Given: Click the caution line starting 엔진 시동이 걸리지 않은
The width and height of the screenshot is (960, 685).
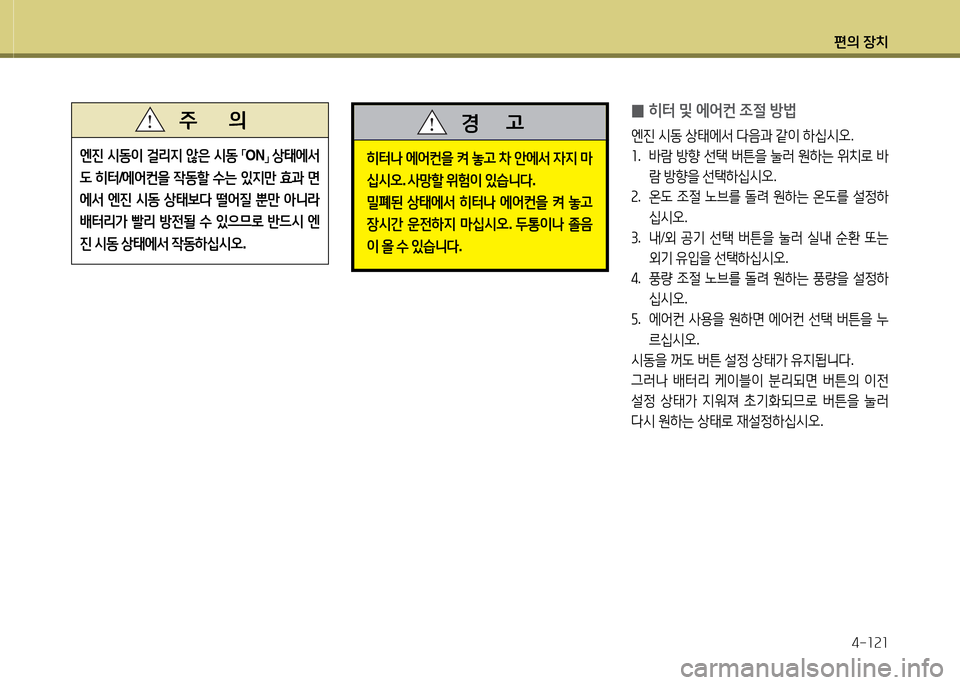Looking at the screenshot, I should [x=200, y=155].
